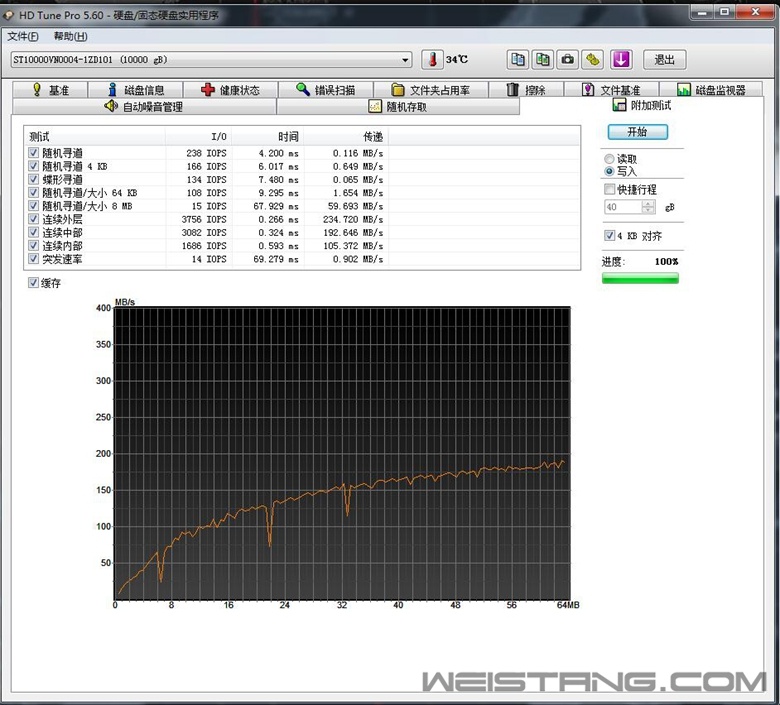Click the 3756 IOPS value

(203, 219)
